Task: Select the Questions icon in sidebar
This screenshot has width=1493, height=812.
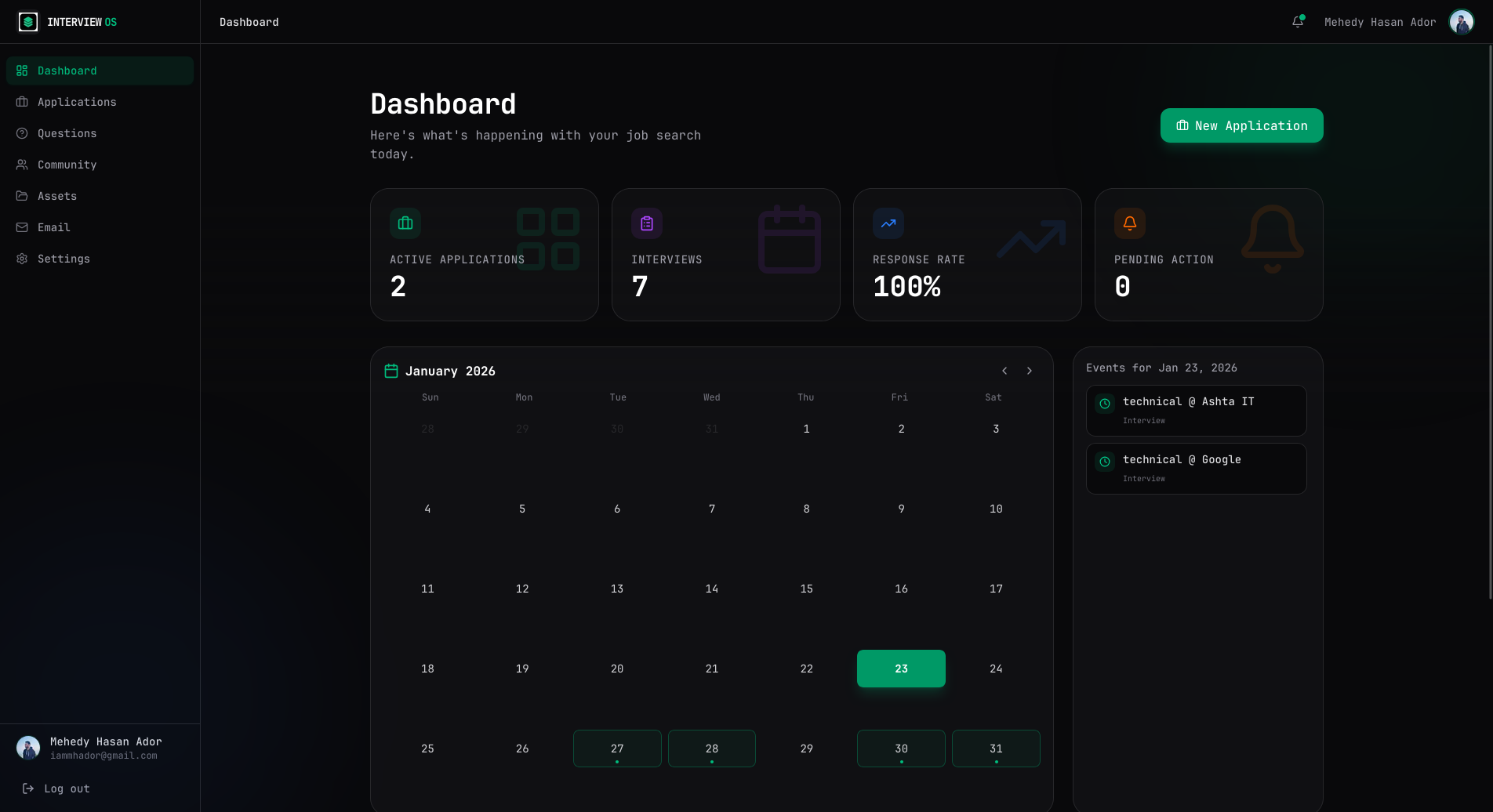Action: click(21, 133)
